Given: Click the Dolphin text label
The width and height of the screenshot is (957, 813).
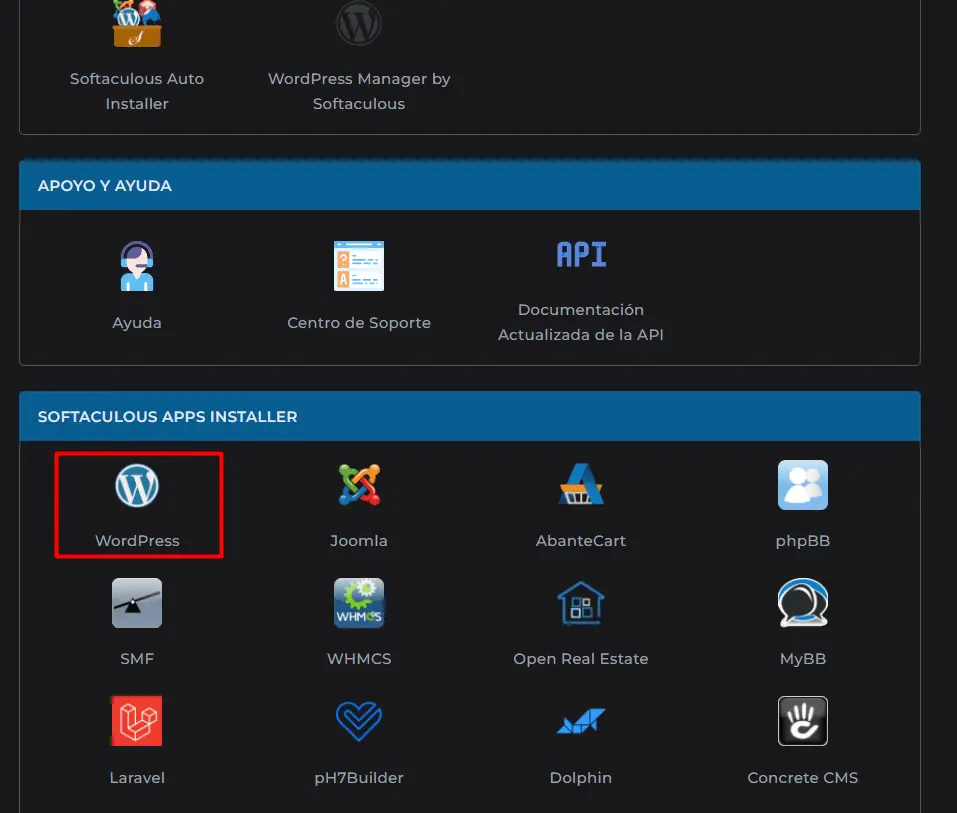Looking at the screenshot, I should (581, 778).
